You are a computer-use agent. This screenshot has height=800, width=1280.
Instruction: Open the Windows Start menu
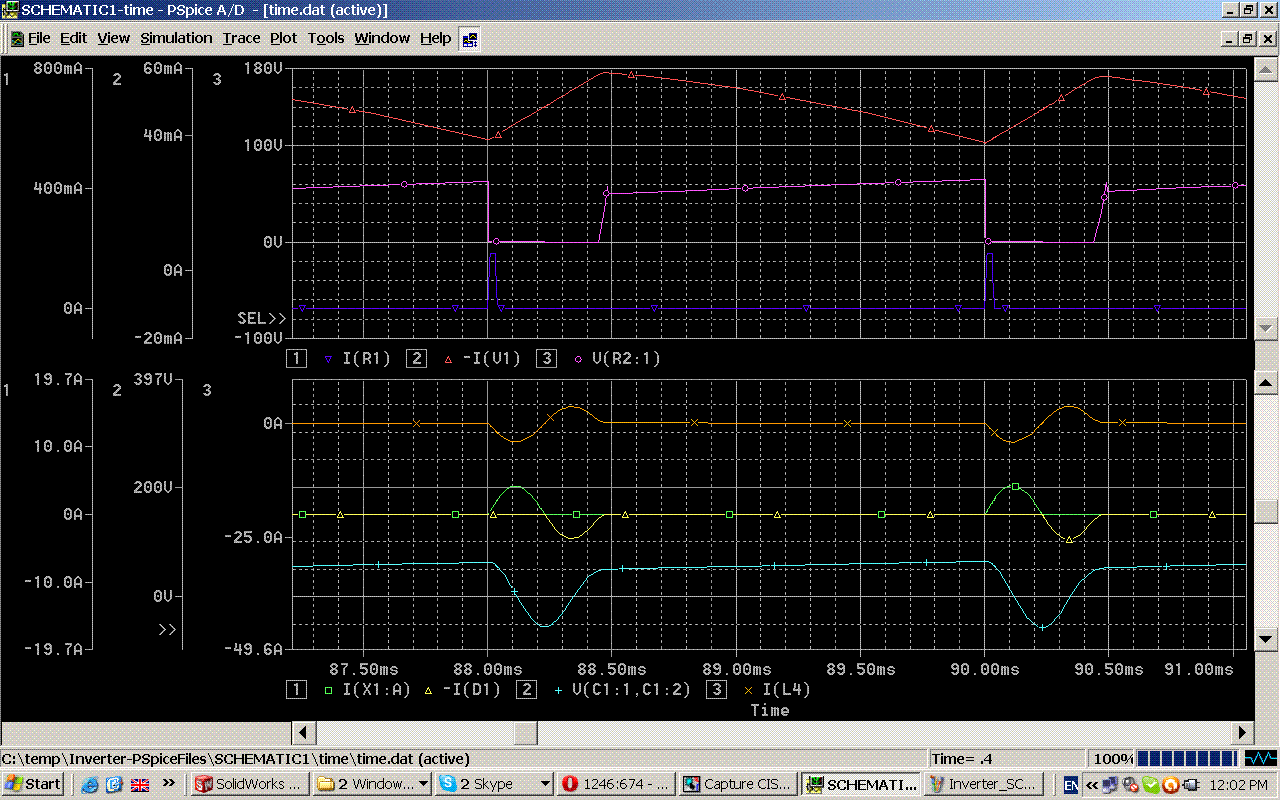[34, 784]
